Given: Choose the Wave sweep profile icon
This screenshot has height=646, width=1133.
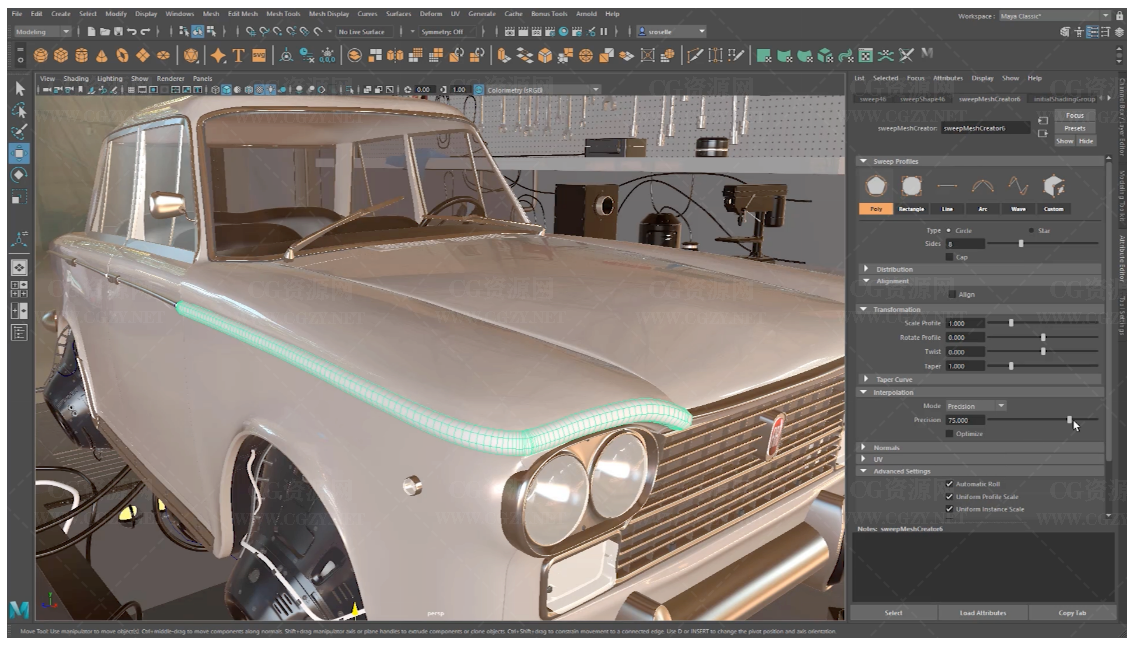Looking at the screenshot, I should coord(1018,186).
